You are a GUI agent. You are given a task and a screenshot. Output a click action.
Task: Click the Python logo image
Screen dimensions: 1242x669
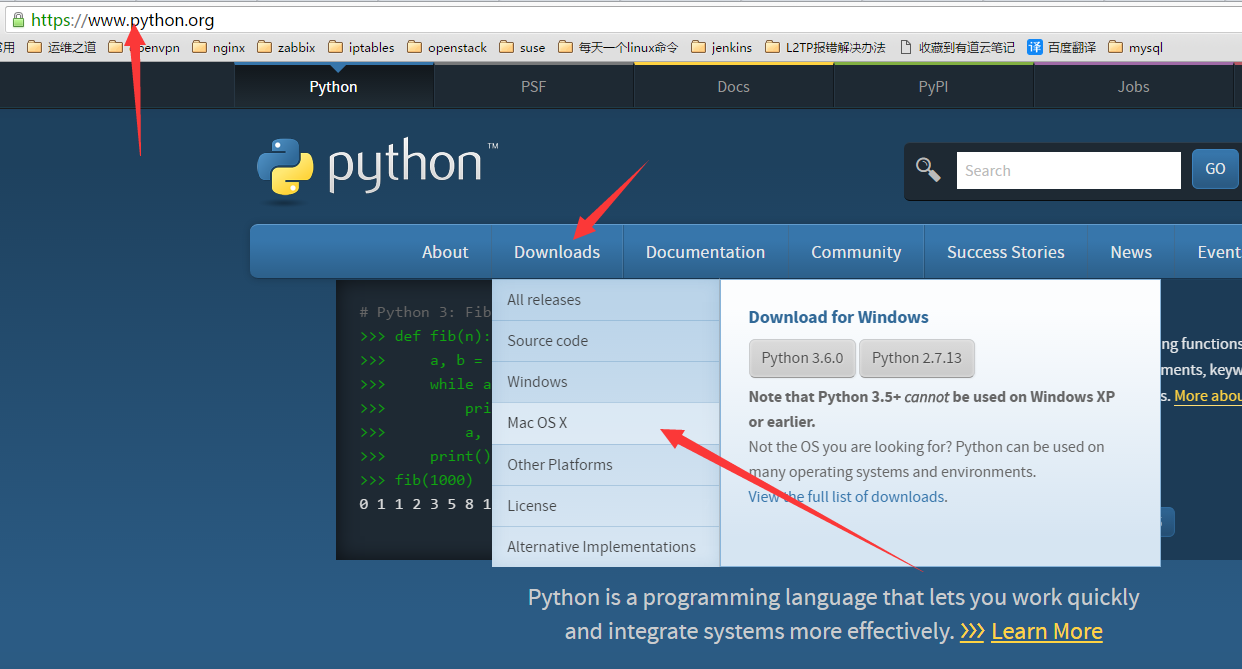(x=378, y=170)
